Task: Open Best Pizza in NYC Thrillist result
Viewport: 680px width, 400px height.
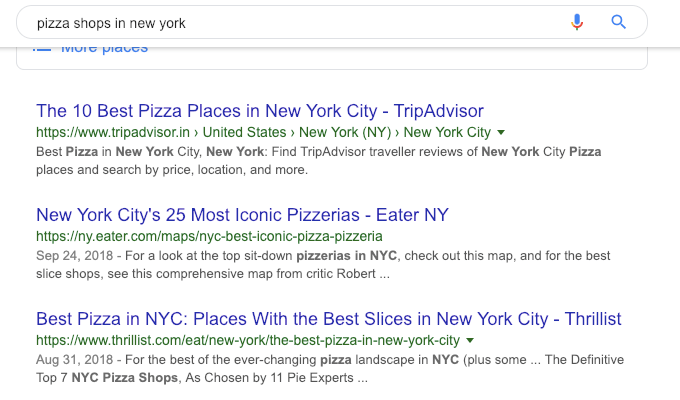Action: pyautogui.click(x=329, y=319)
